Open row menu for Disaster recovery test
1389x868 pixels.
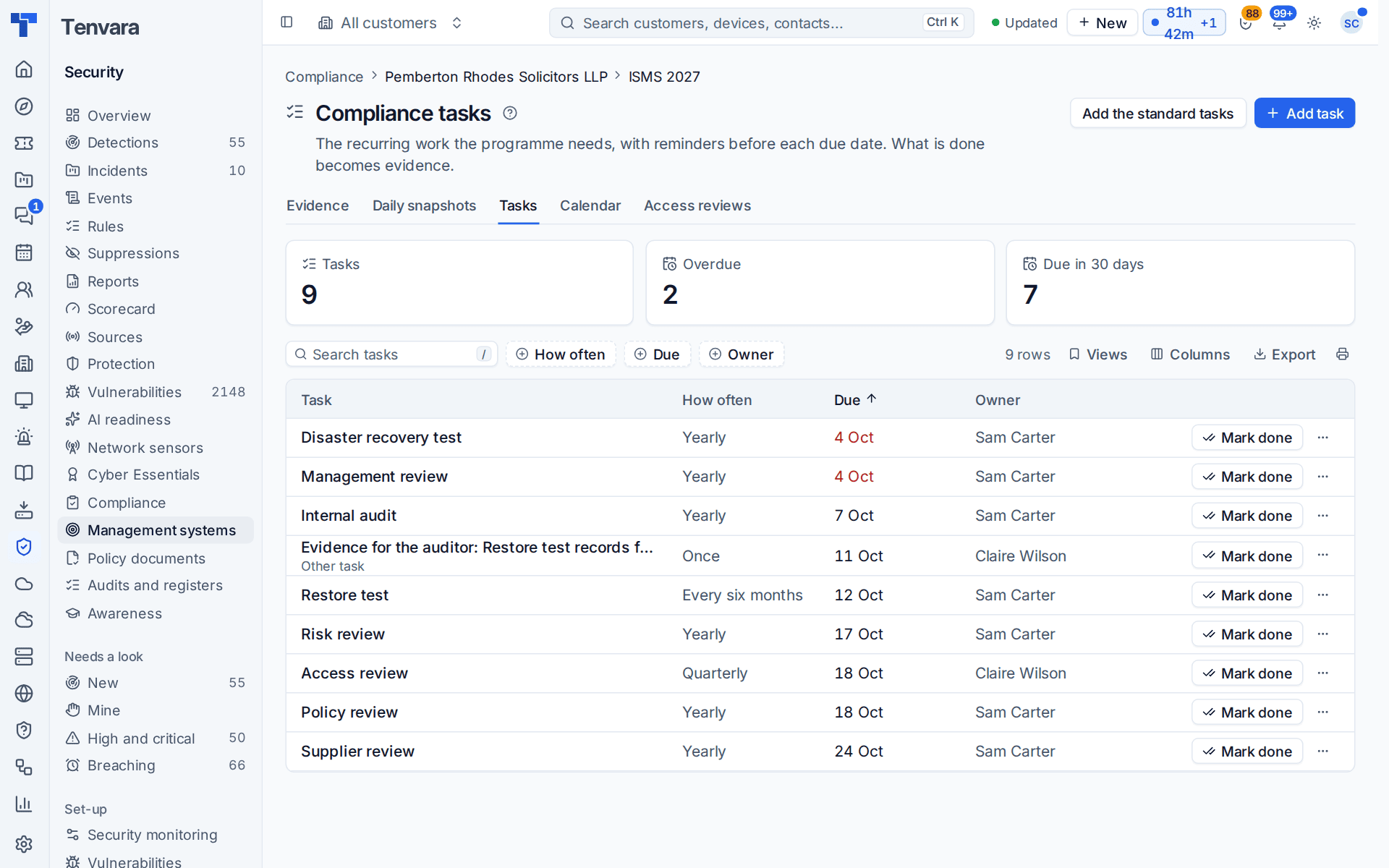pos(1323,438)
